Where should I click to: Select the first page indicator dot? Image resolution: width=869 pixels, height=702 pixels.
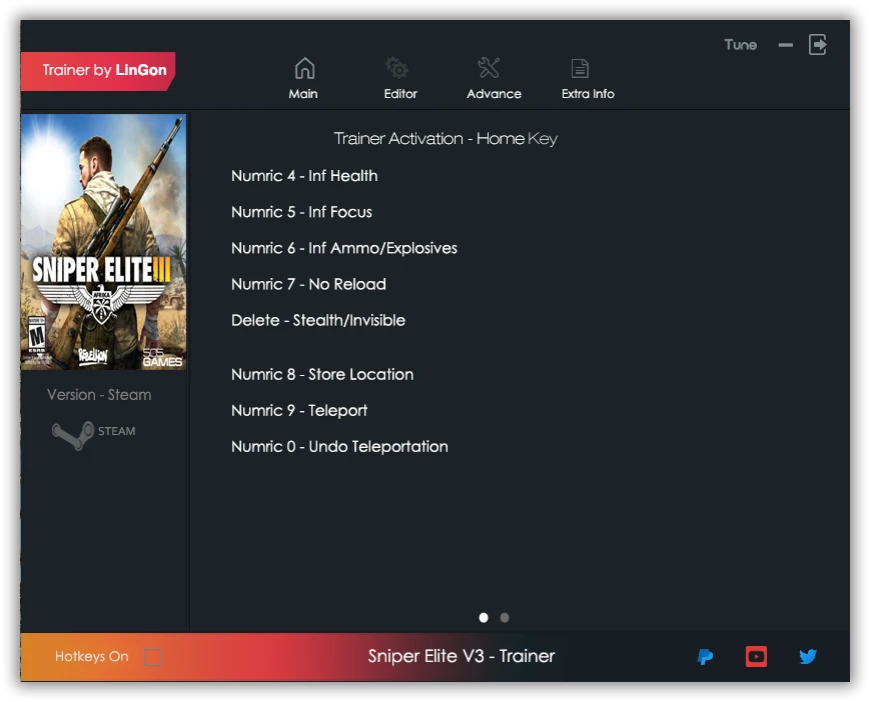(483, 617)
